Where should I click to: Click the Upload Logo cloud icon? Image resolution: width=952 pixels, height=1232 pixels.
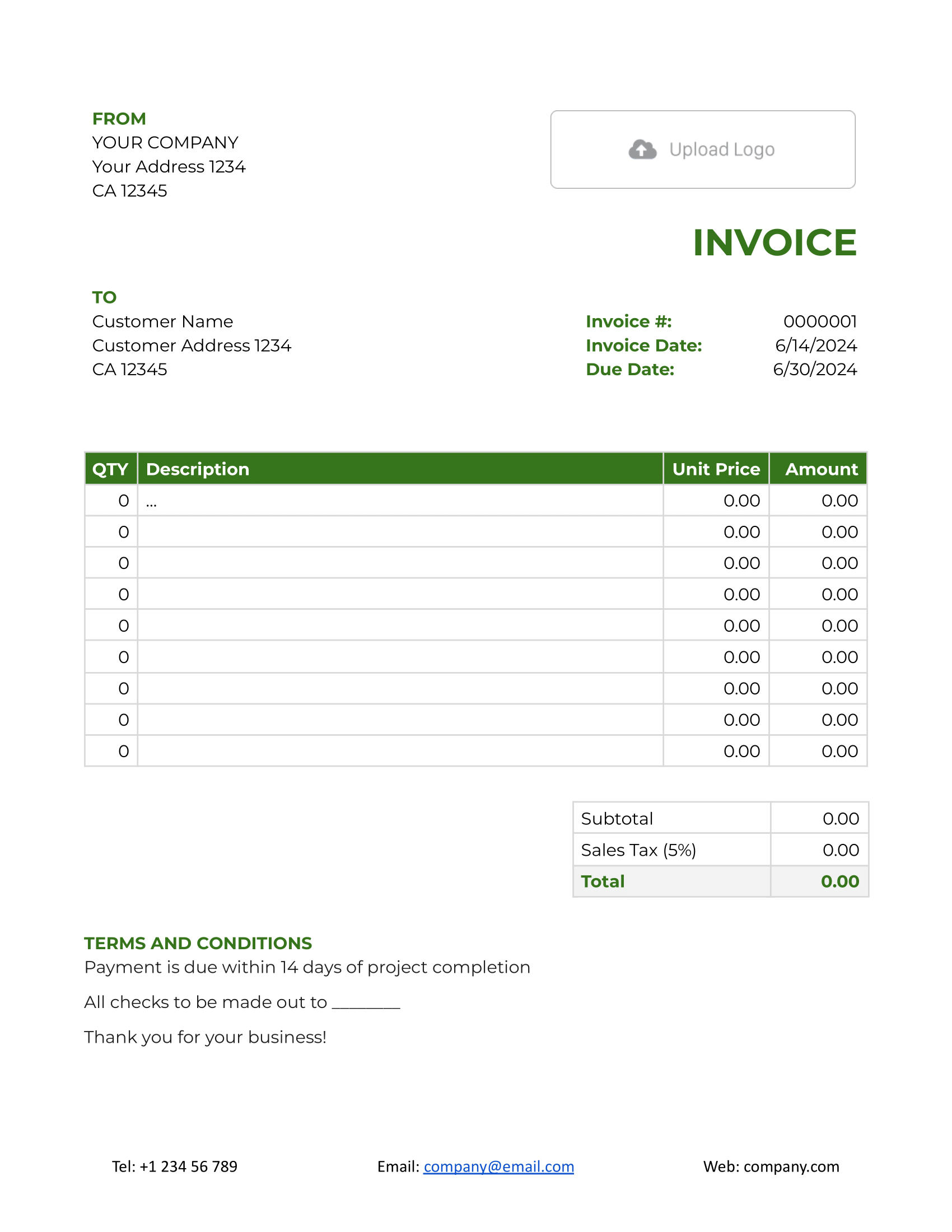tap(642, 150)
